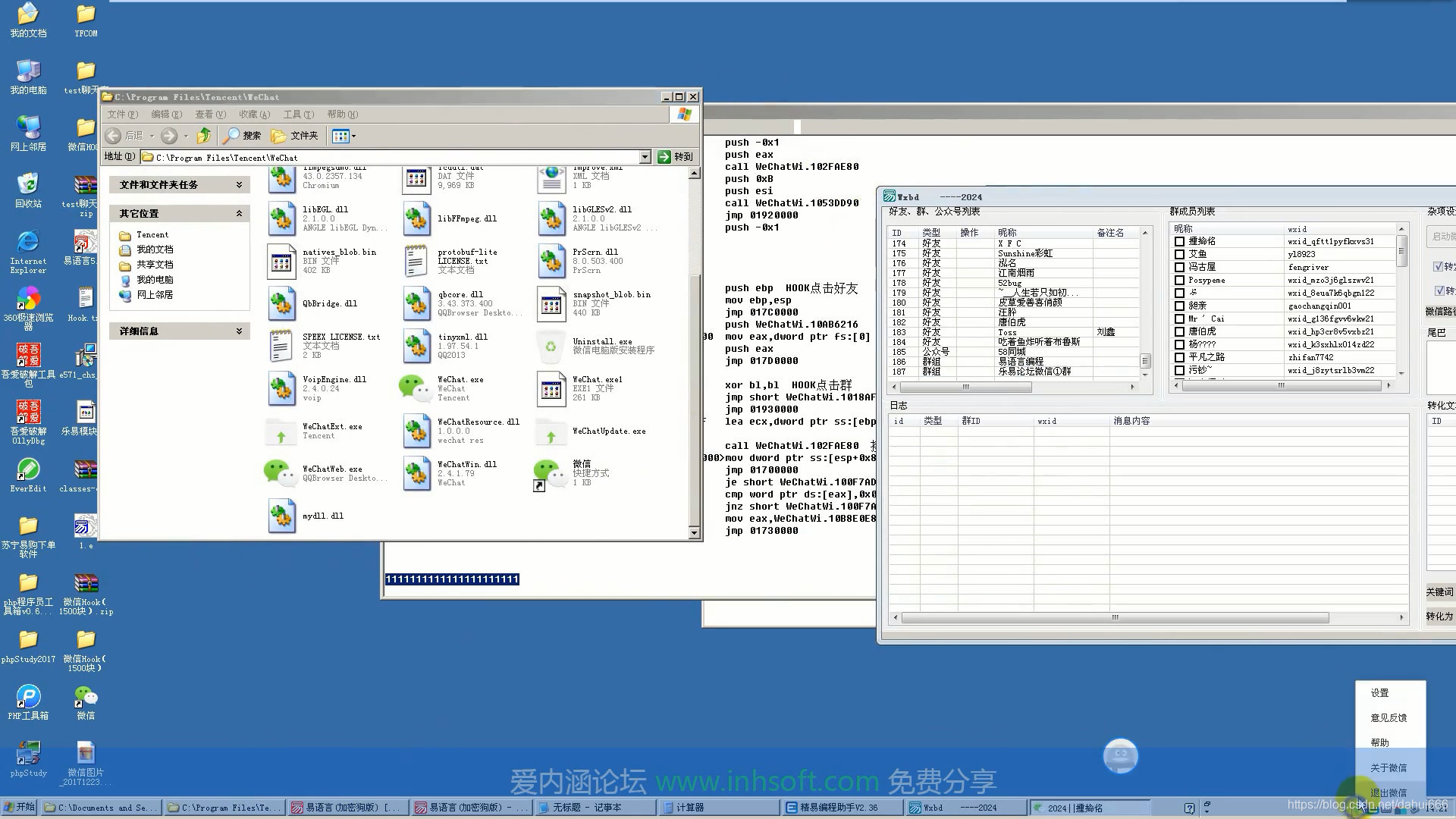The image size is (1456, 819).
Task: Select VoipEngine.dll file
Action: (x=281, y=388)
